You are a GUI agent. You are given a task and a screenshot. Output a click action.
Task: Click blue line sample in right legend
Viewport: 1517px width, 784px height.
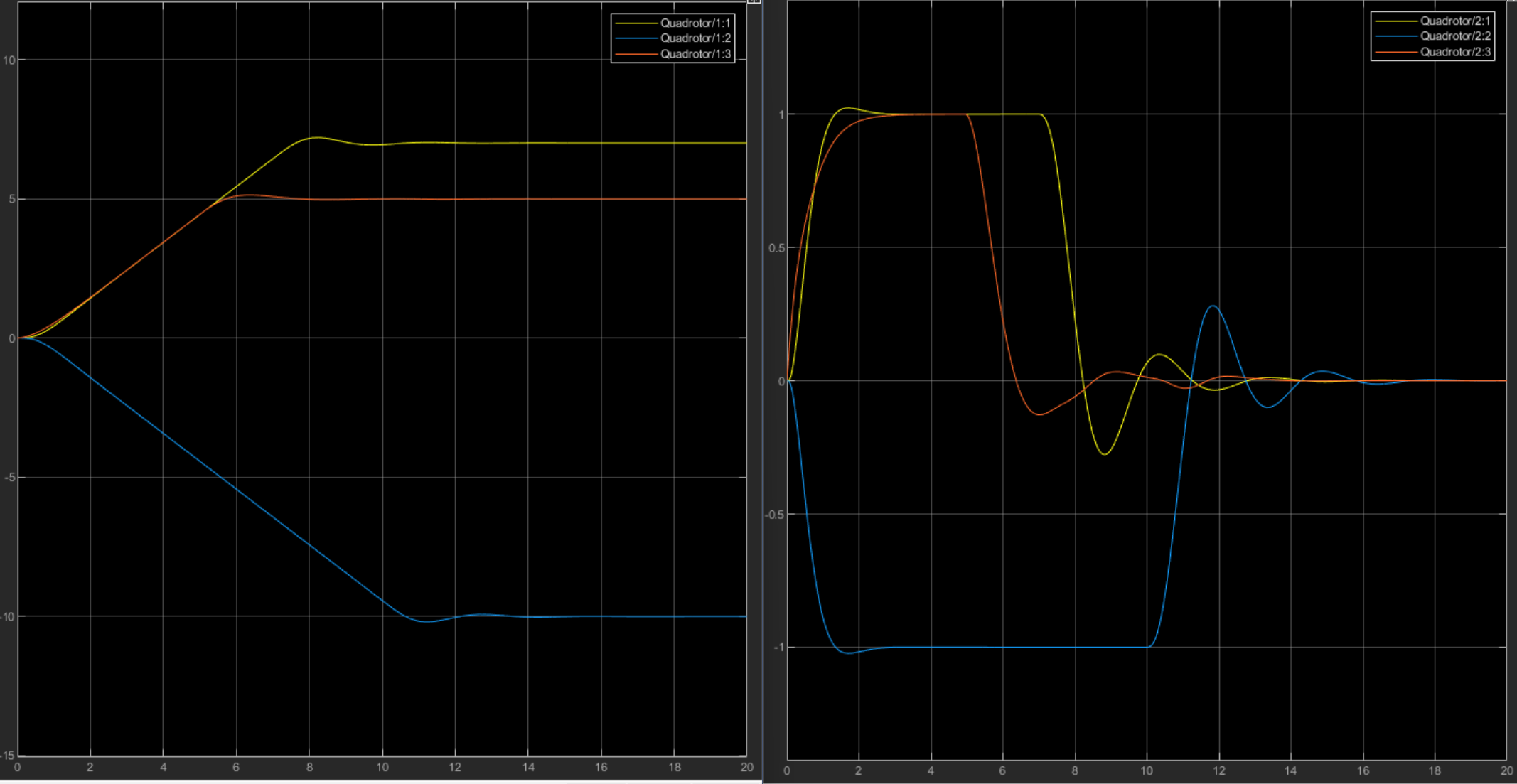tap(1395, 36)
